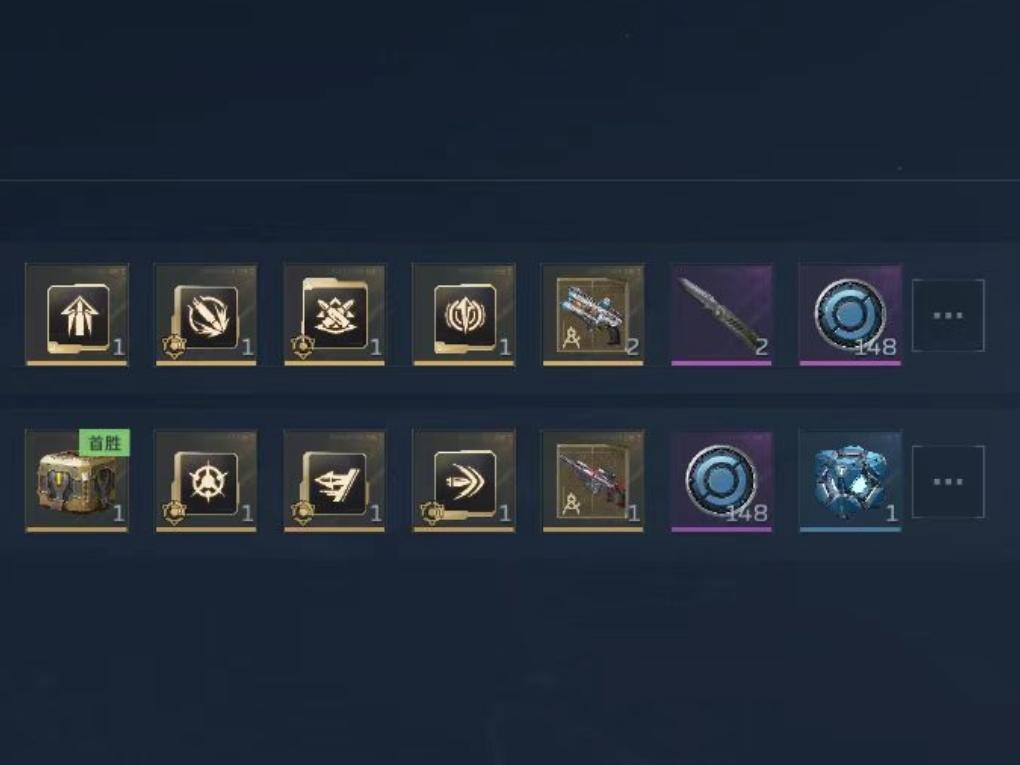Expand bottom row with the ellipsis button
This screenshot has width=1020, height=765.
point(948,482)
